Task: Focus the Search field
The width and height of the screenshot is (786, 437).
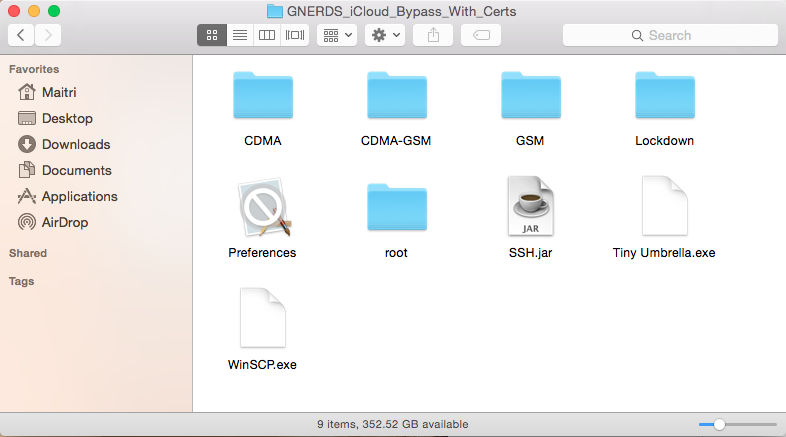Action: pyautogui.click(x=670, y=35)
